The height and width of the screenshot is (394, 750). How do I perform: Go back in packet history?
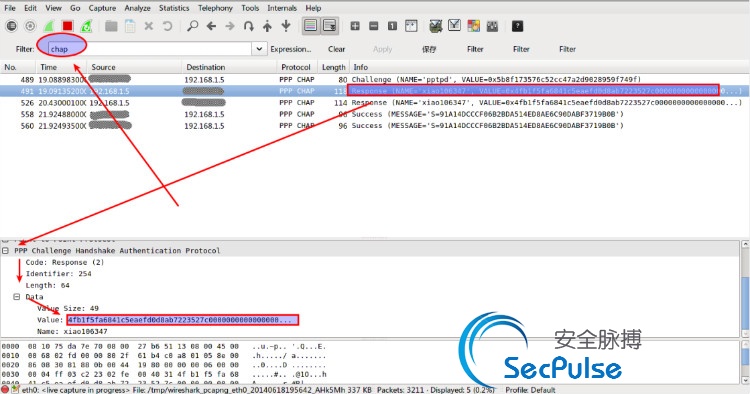(x=211, y=26)
